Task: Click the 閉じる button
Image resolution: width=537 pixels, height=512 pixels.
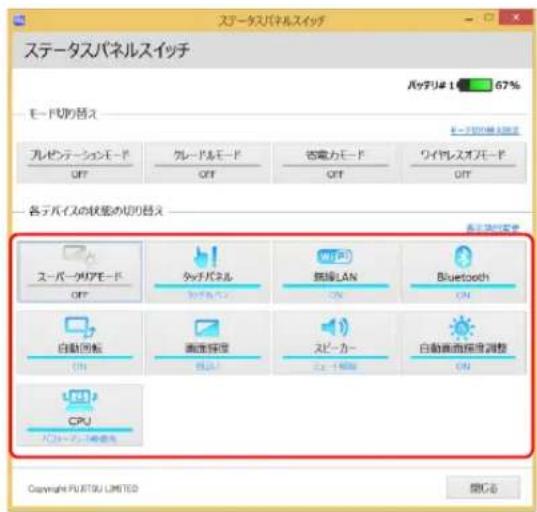Action: pos(483,488)
